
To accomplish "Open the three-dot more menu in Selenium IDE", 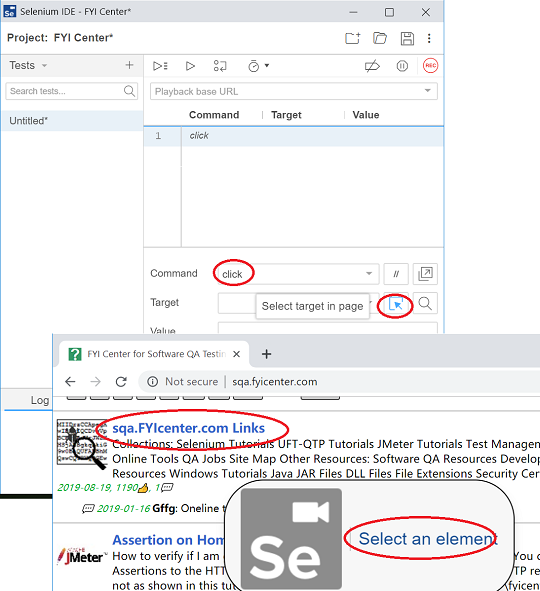I will click(x=429, y=38).
